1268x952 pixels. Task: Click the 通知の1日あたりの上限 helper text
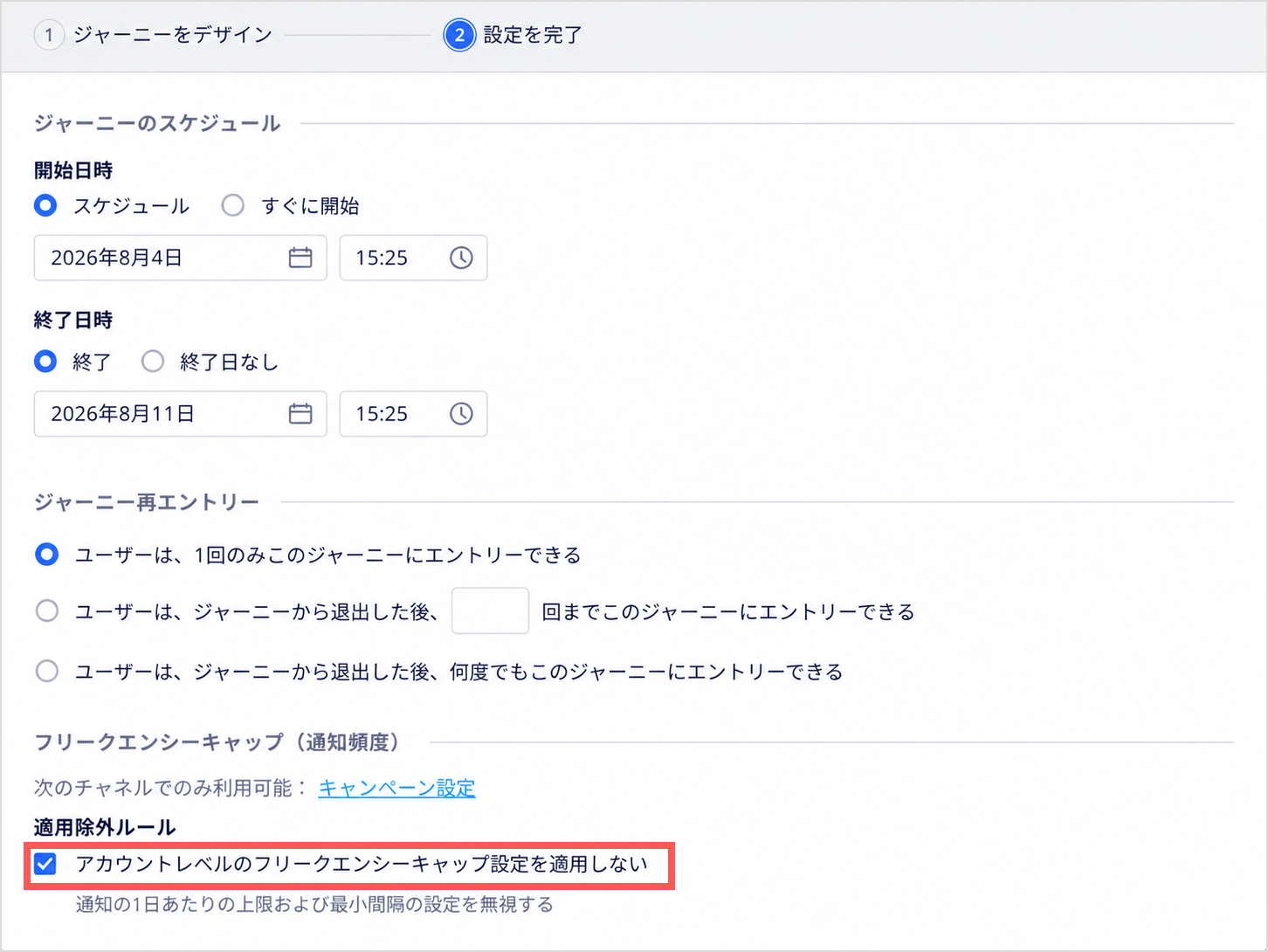314,904
